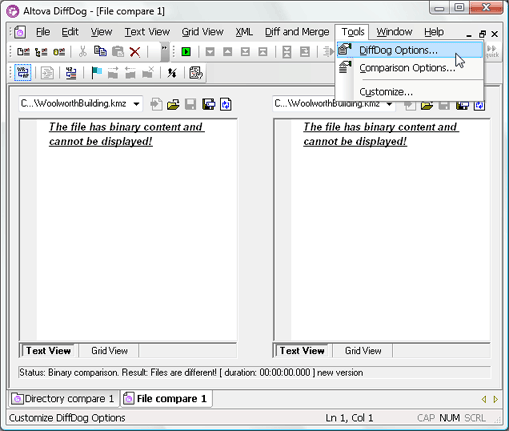Go to previous bookmark icon
This screenshot has height=431, width=509.
click(x=130, y=73)
